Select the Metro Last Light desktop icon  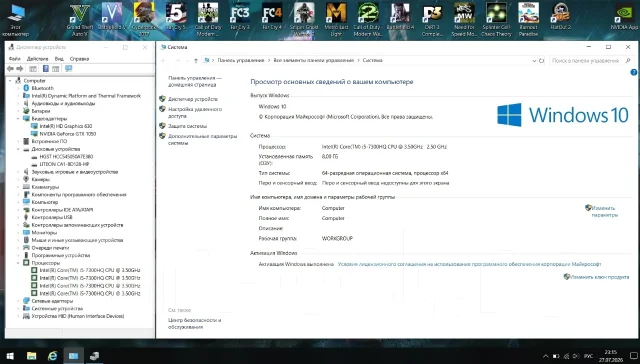coord(336,19)
